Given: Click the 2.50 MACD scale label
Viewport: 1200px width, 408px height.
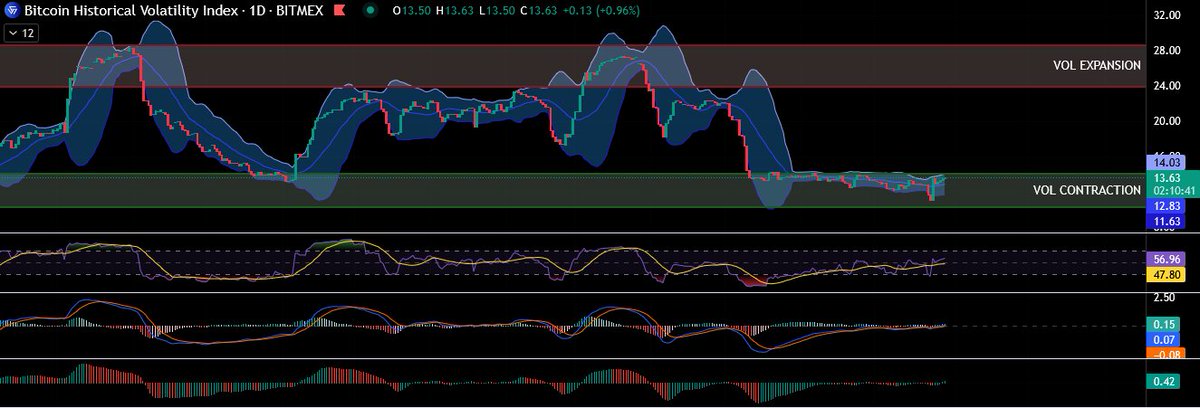Looking at the screenshot, I should 1164,298.
